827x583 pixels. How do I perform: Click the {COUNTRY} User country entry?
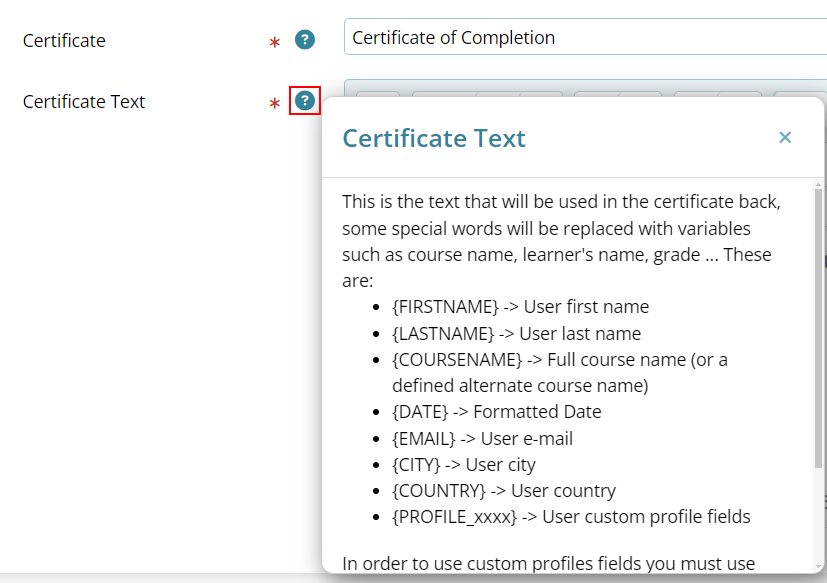504,491
